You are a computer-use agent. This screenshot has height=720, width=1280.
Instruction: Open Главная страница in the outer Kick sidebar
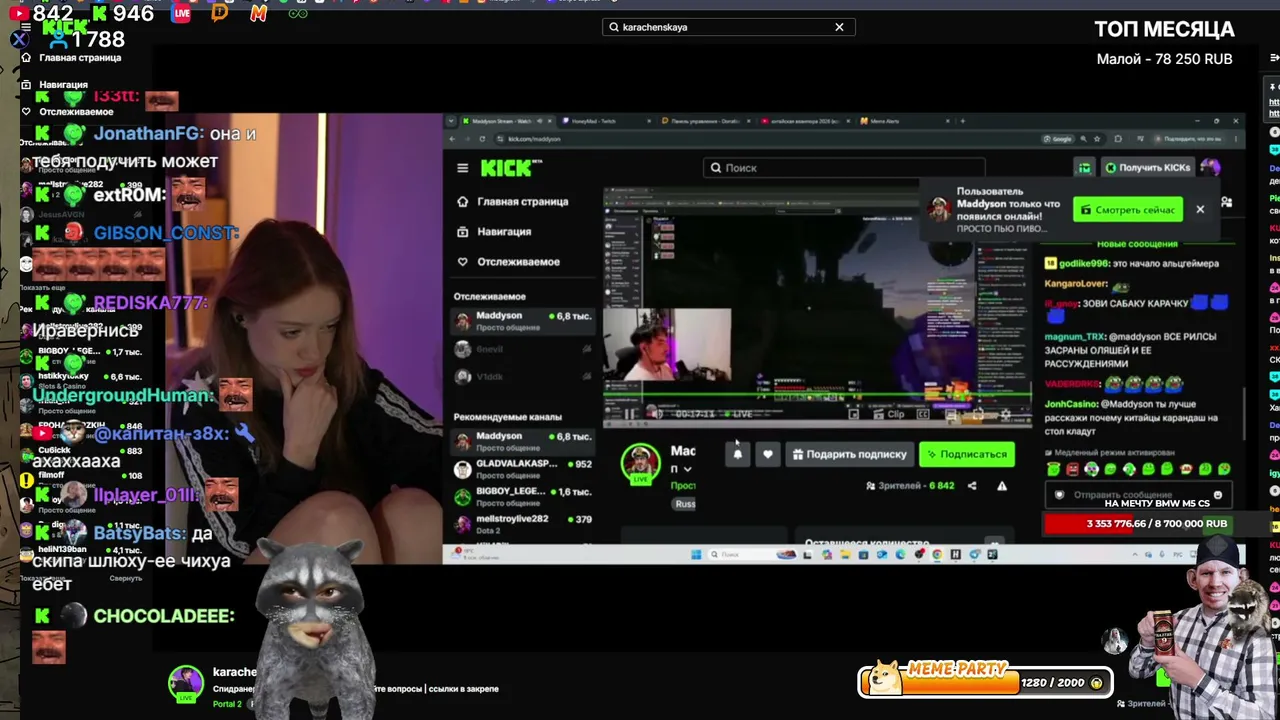click(72, 58)
